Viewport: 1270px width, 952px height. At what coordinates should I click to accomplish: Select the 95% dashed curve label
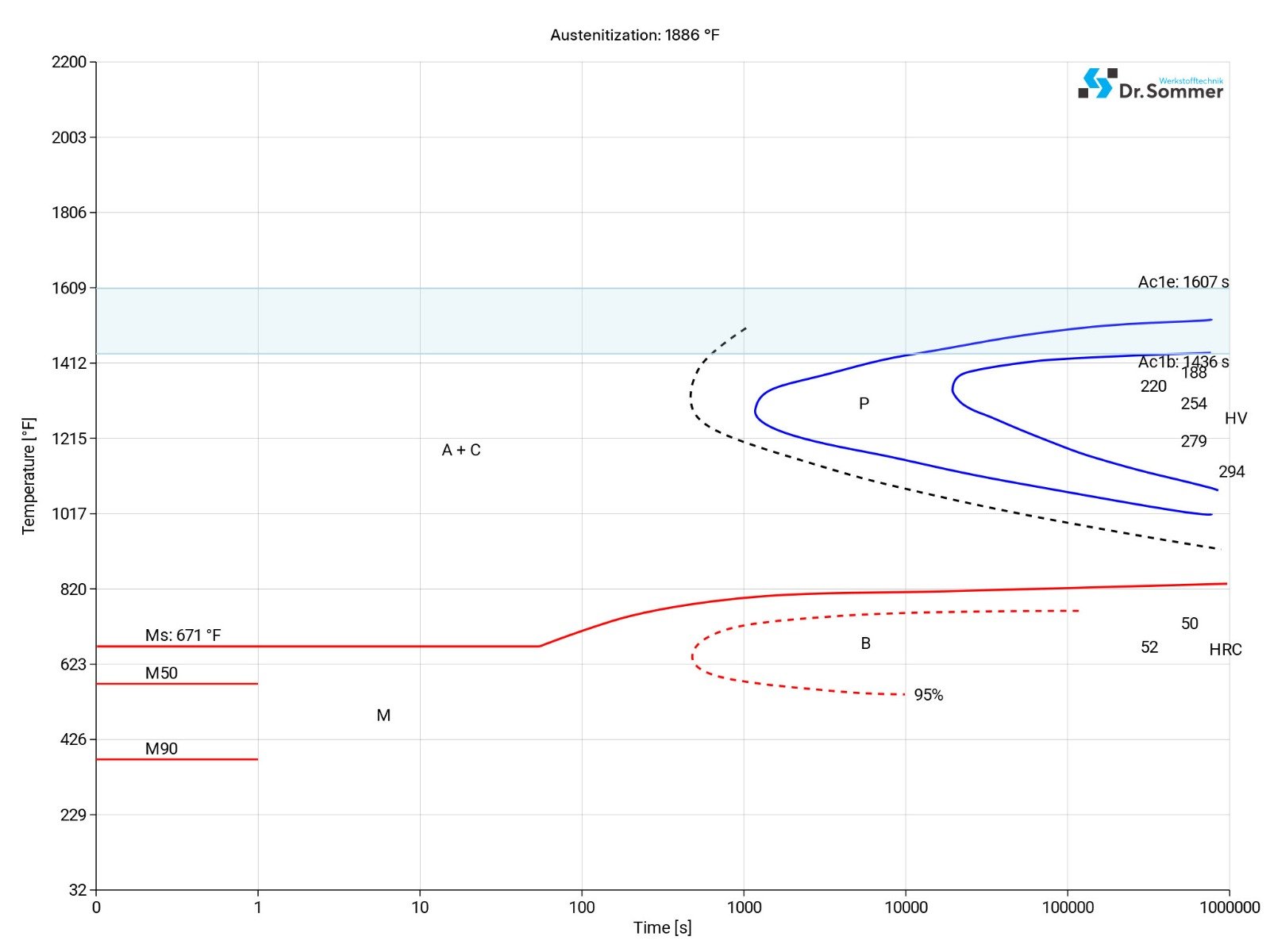(x=928, y=695)
